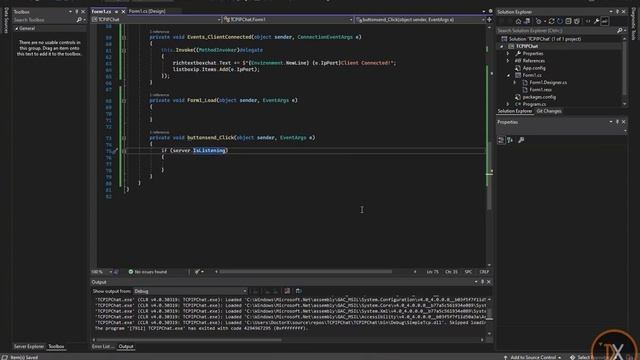Expand the References node in Solution Explorer
640x360 pixels.
coord(508,61)
